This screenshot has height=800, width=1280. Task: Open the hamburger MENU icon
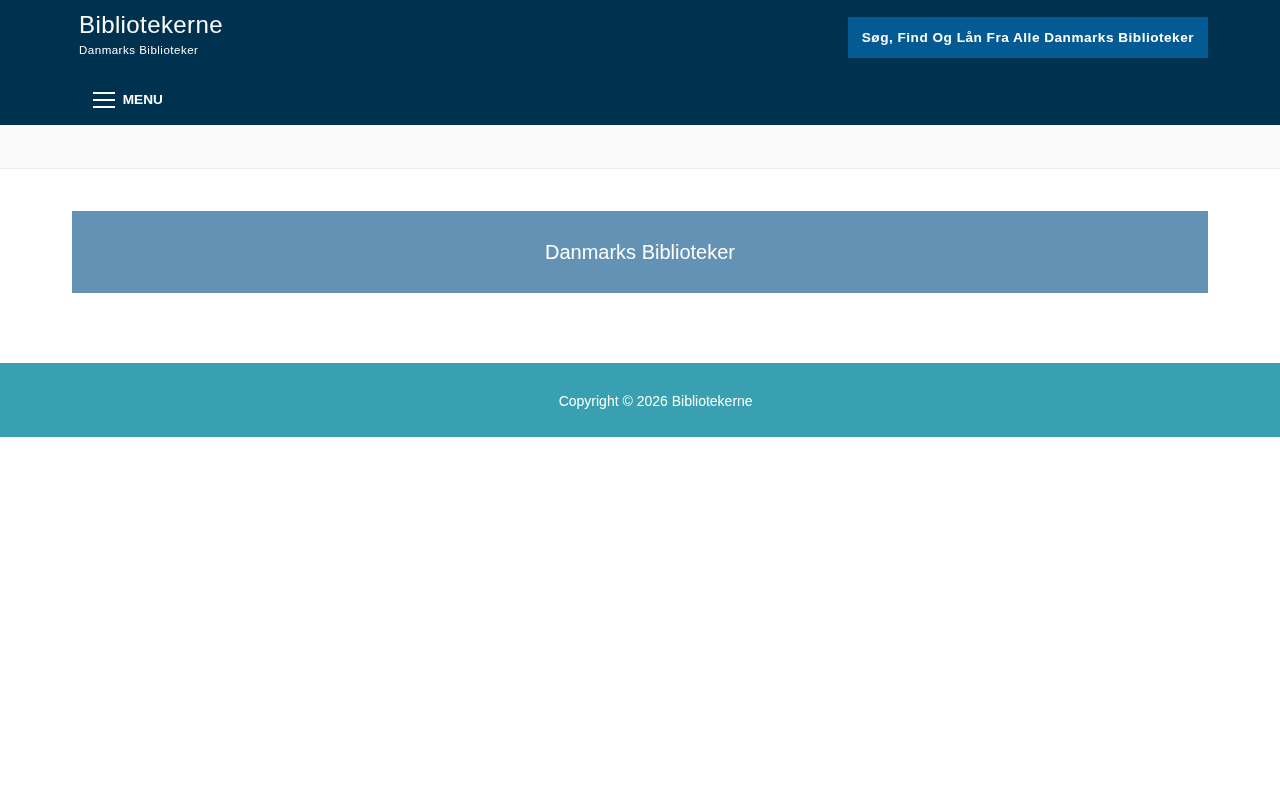pyautogui.click(x=104, y=100)
